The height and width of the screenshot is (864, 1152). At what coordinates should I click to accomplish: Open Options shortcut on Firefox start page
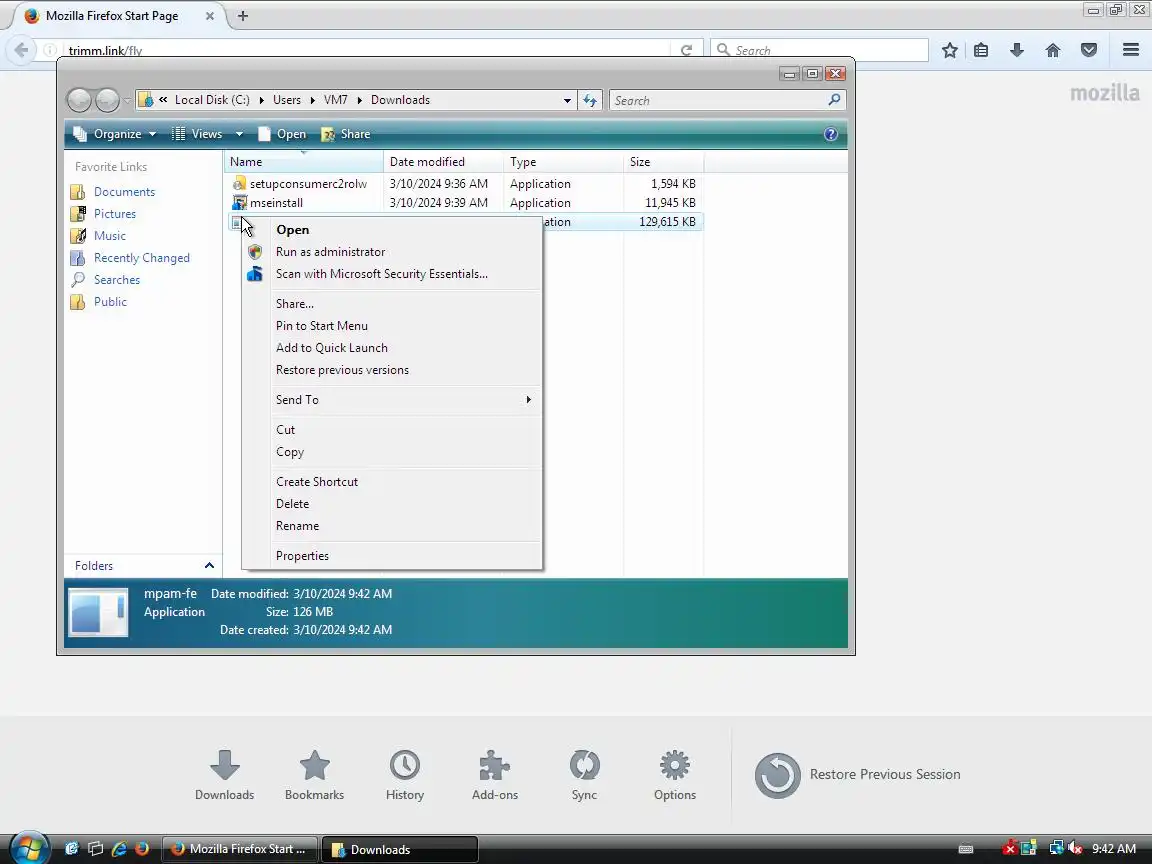click(x=674, y=775)
